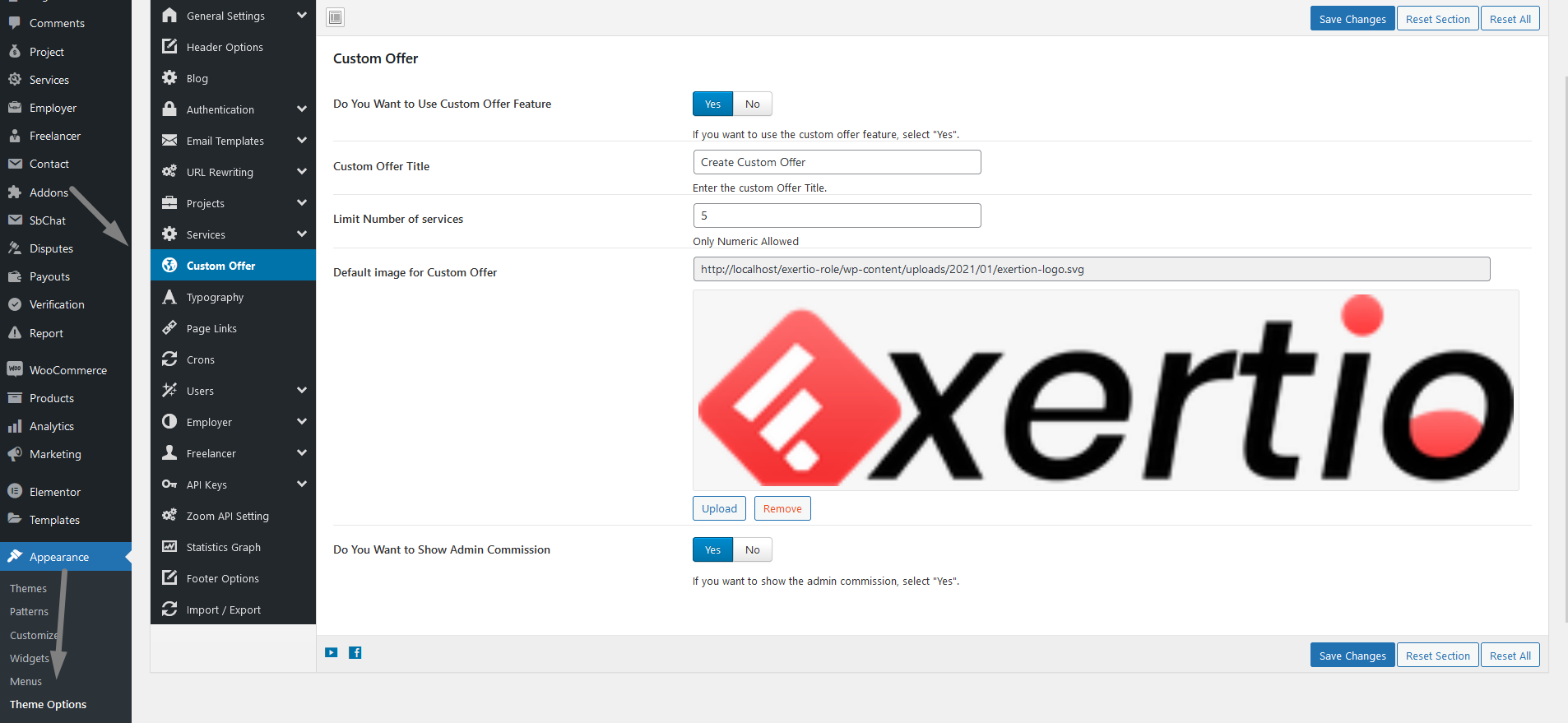Click the Header Options edit icon

[169, 46]
